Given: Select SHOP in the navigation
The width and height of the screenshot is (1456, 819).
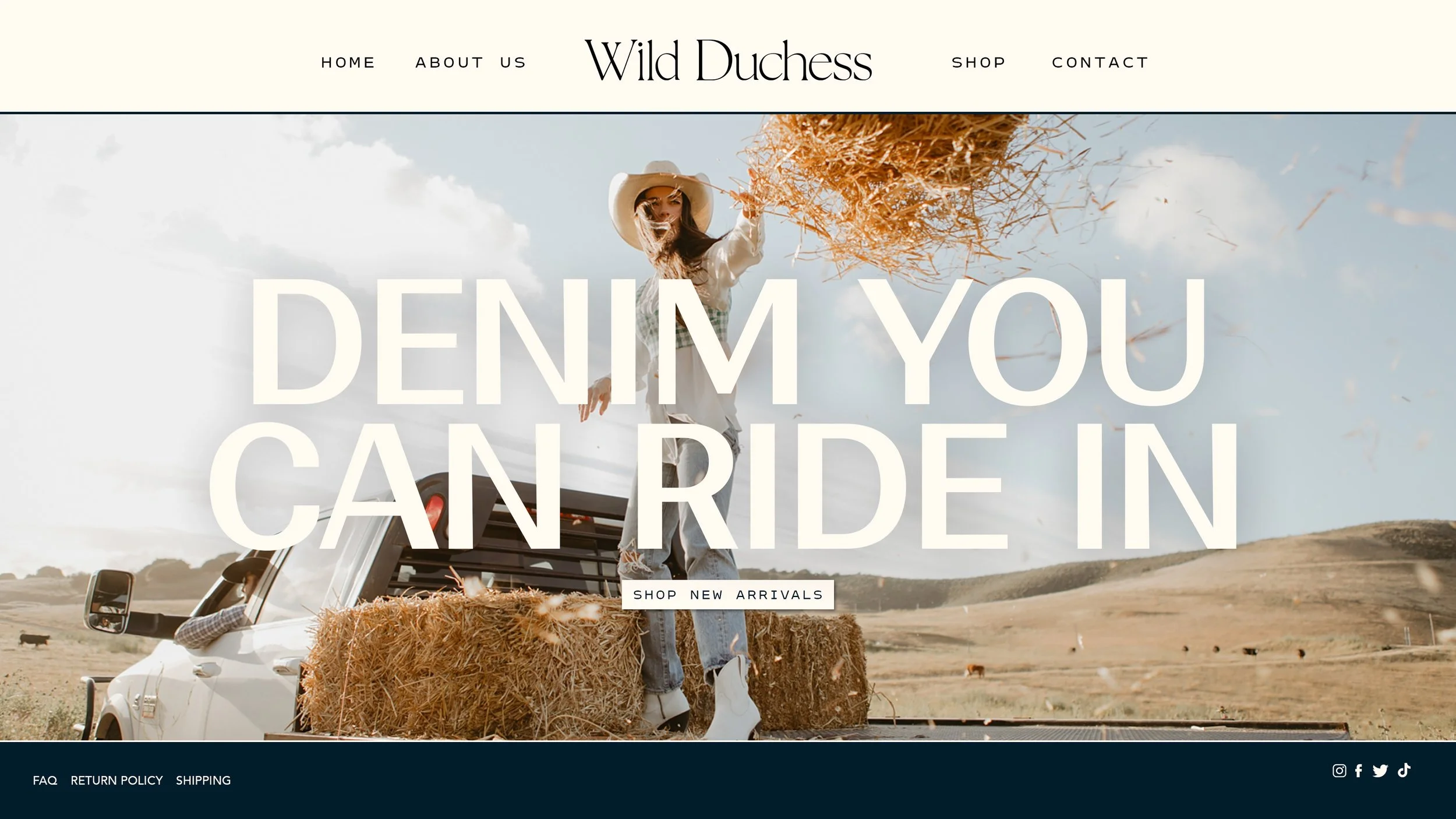Looking at the screenshot, I should [x=978, y=62].
